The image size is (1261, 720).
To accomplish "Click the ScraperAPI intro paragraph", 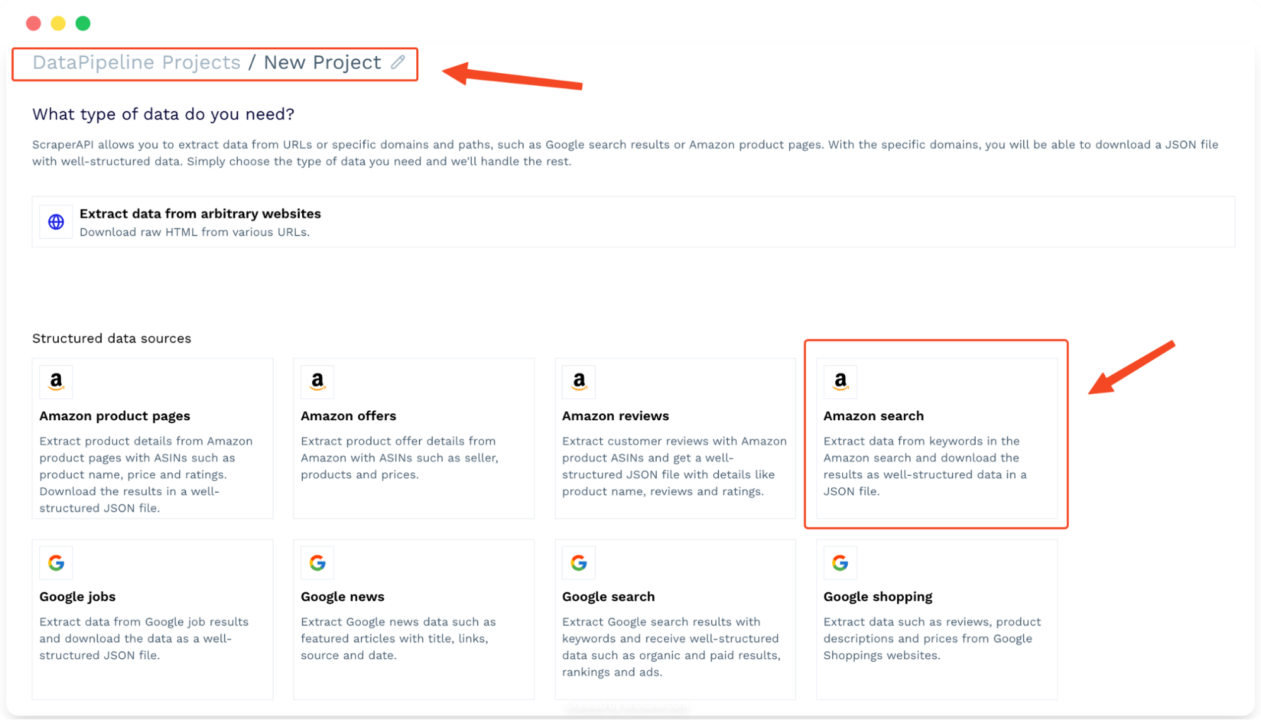I will pyautogui.click(x=625, y=153).
